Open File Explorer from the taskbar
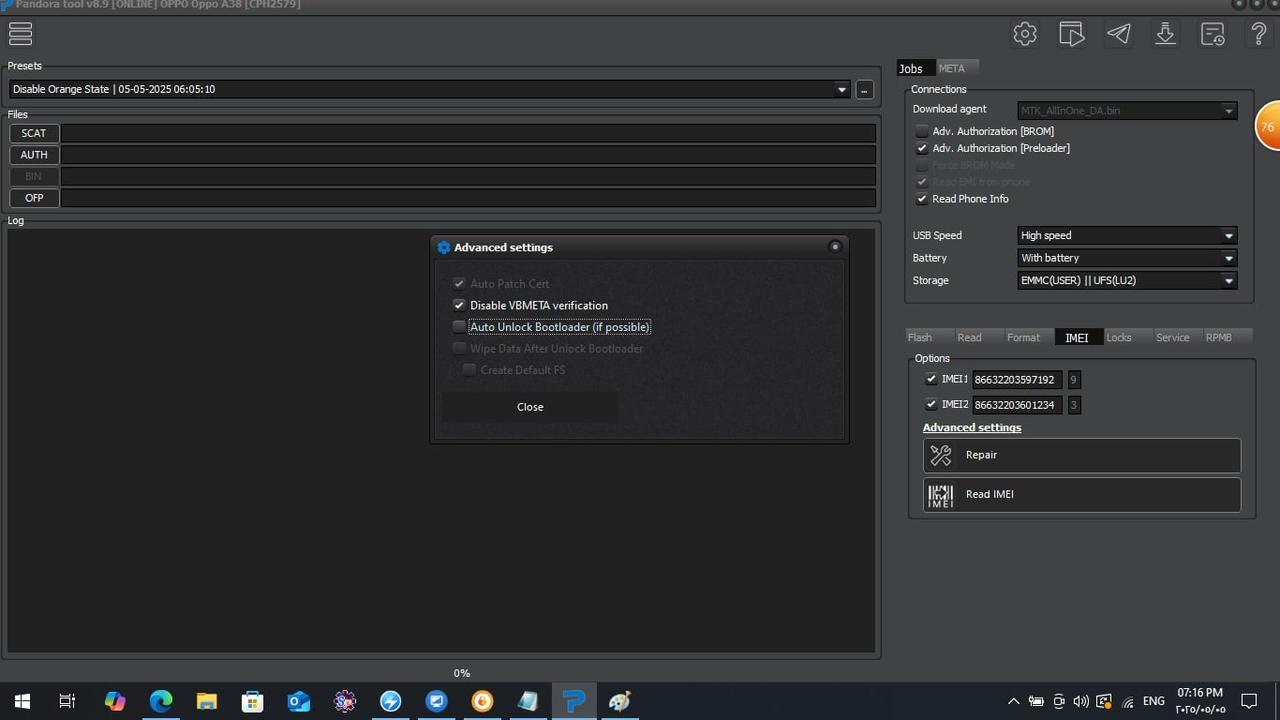The image size is (1280, 720). (207, 701)
